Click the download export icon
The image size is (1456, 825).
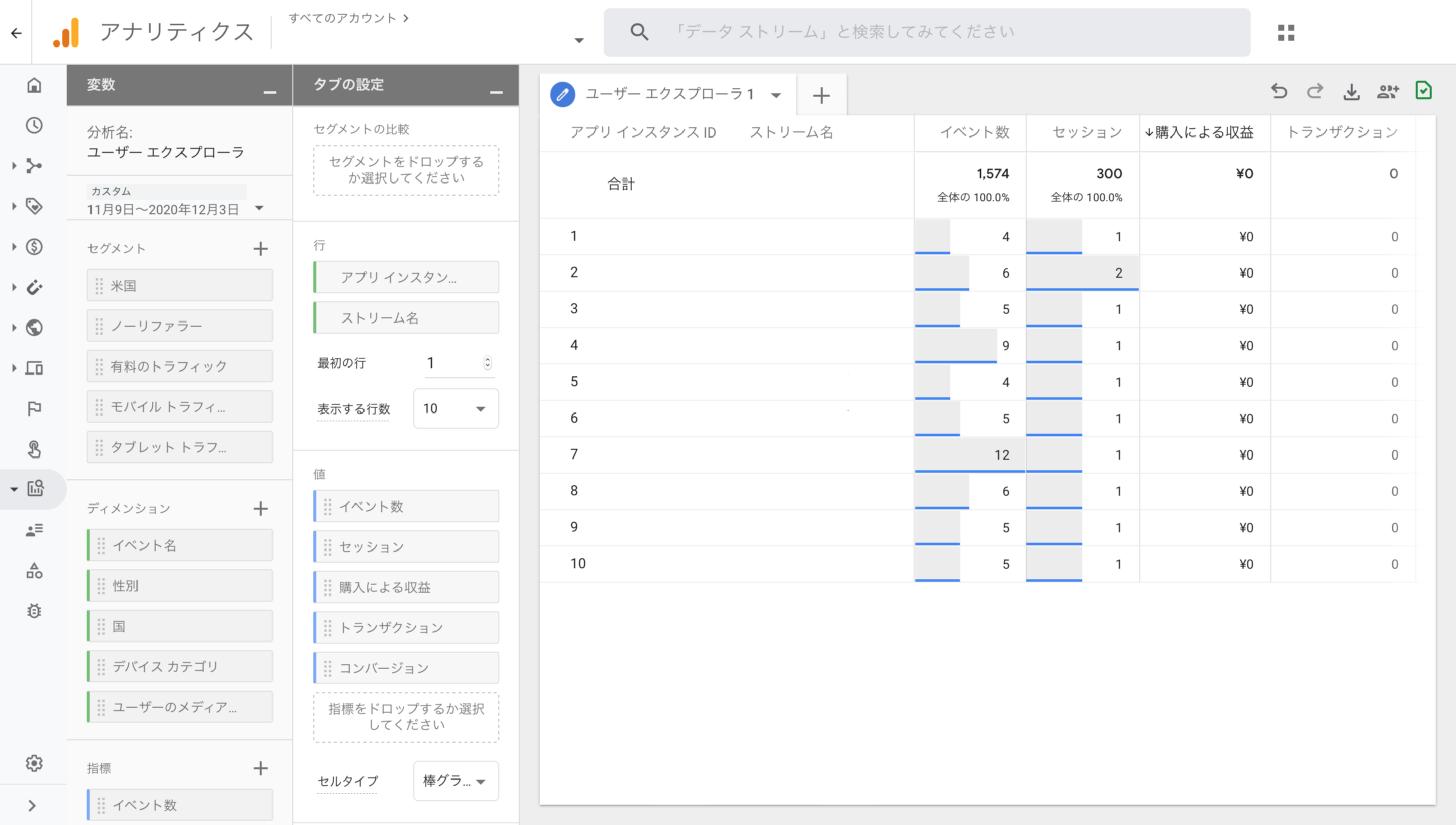point(1351,91)
